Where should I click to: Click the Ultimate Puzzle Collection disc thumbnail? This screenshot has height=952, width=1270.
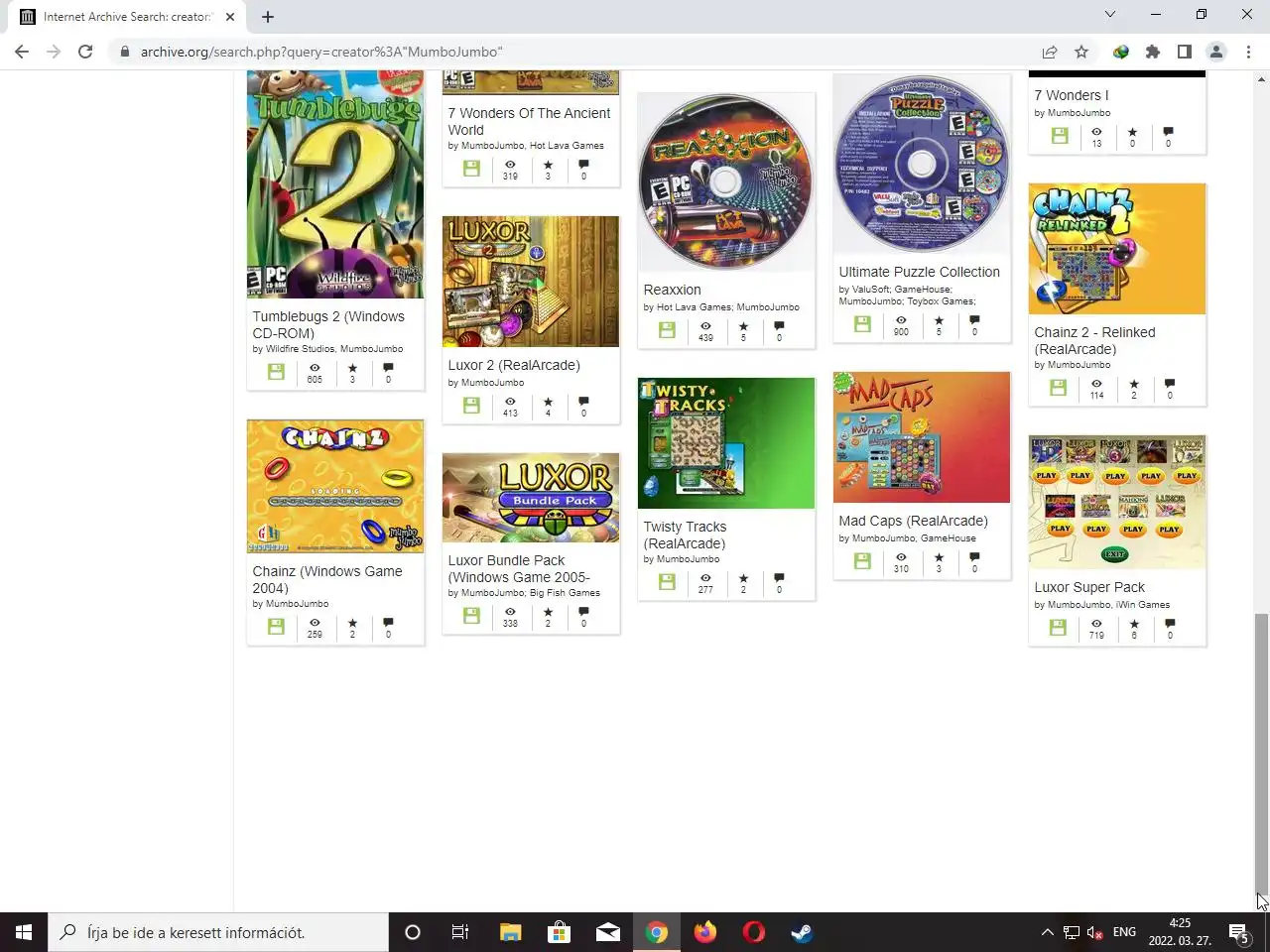[922, 164]
